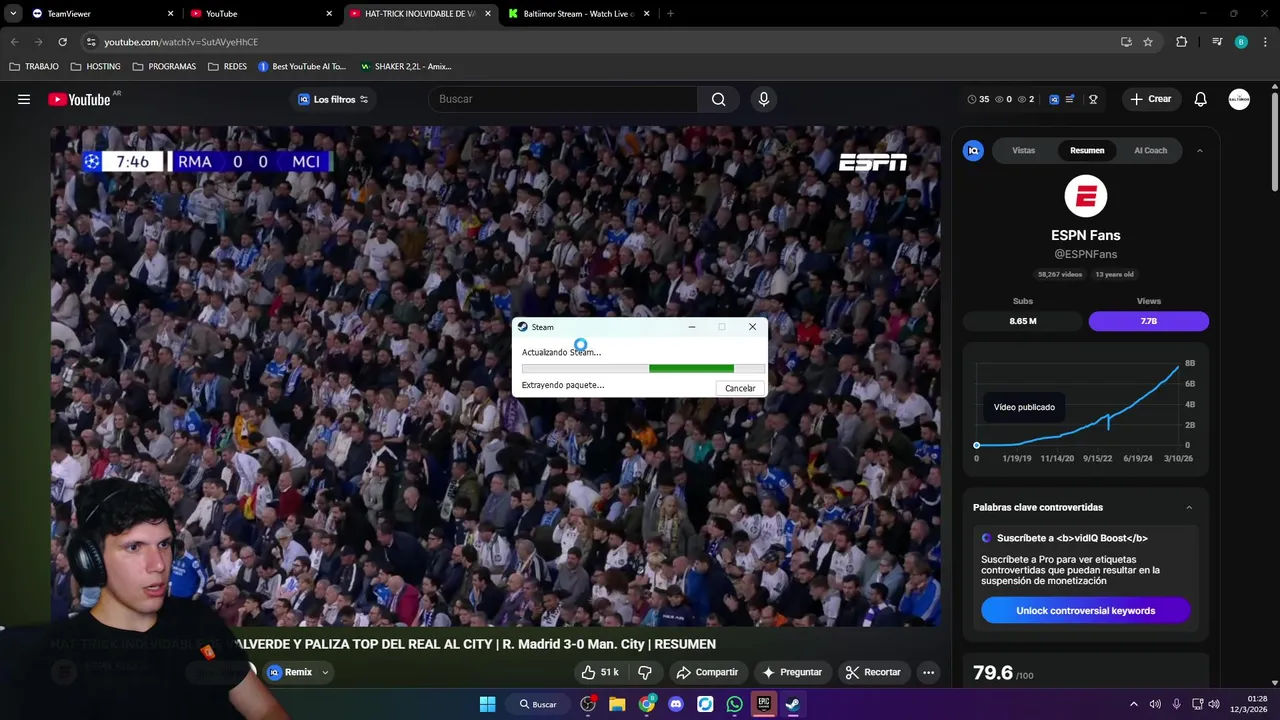Open the channel avatar account menu

click(1239, 99)
